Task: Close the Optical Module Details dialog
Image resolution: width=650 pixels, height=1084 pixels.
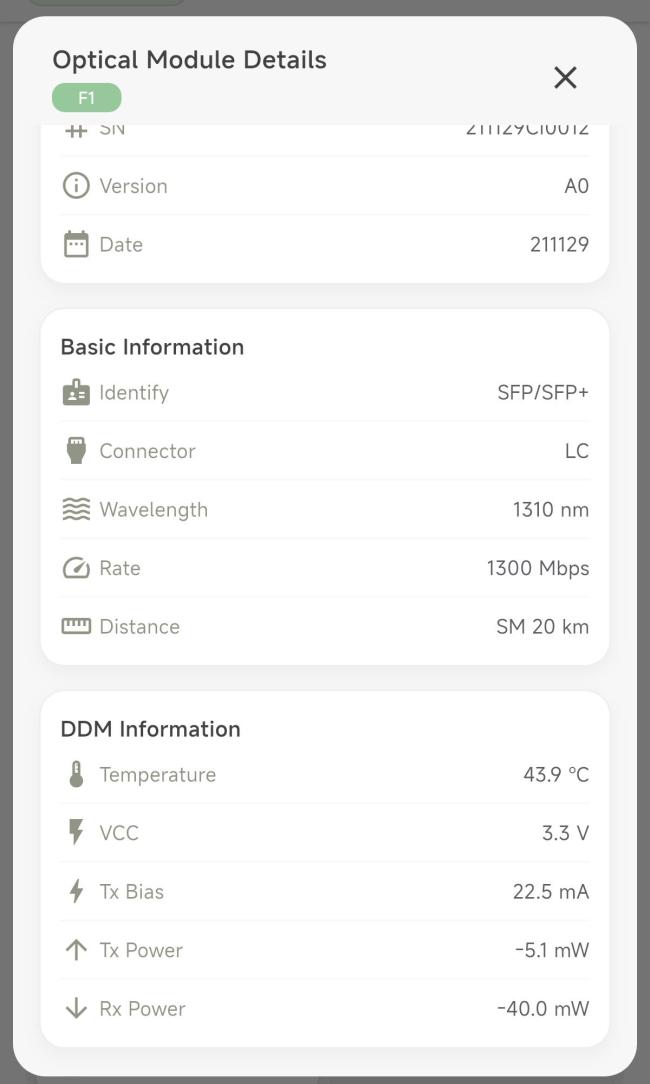Action: (565, 77)
